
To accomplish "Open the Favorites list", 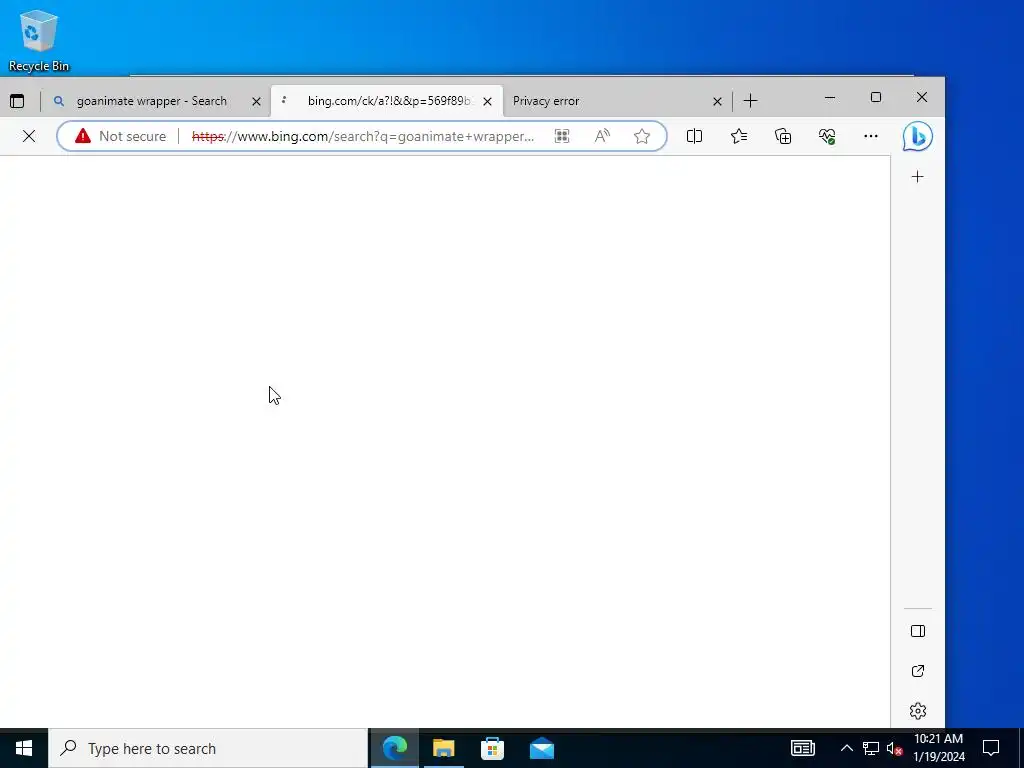I will (x=739, y=136).
